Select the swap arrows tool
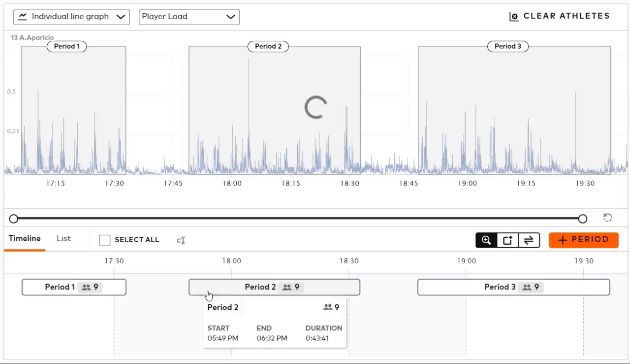This screenshot has height=364, width=630. coord(529,240)
